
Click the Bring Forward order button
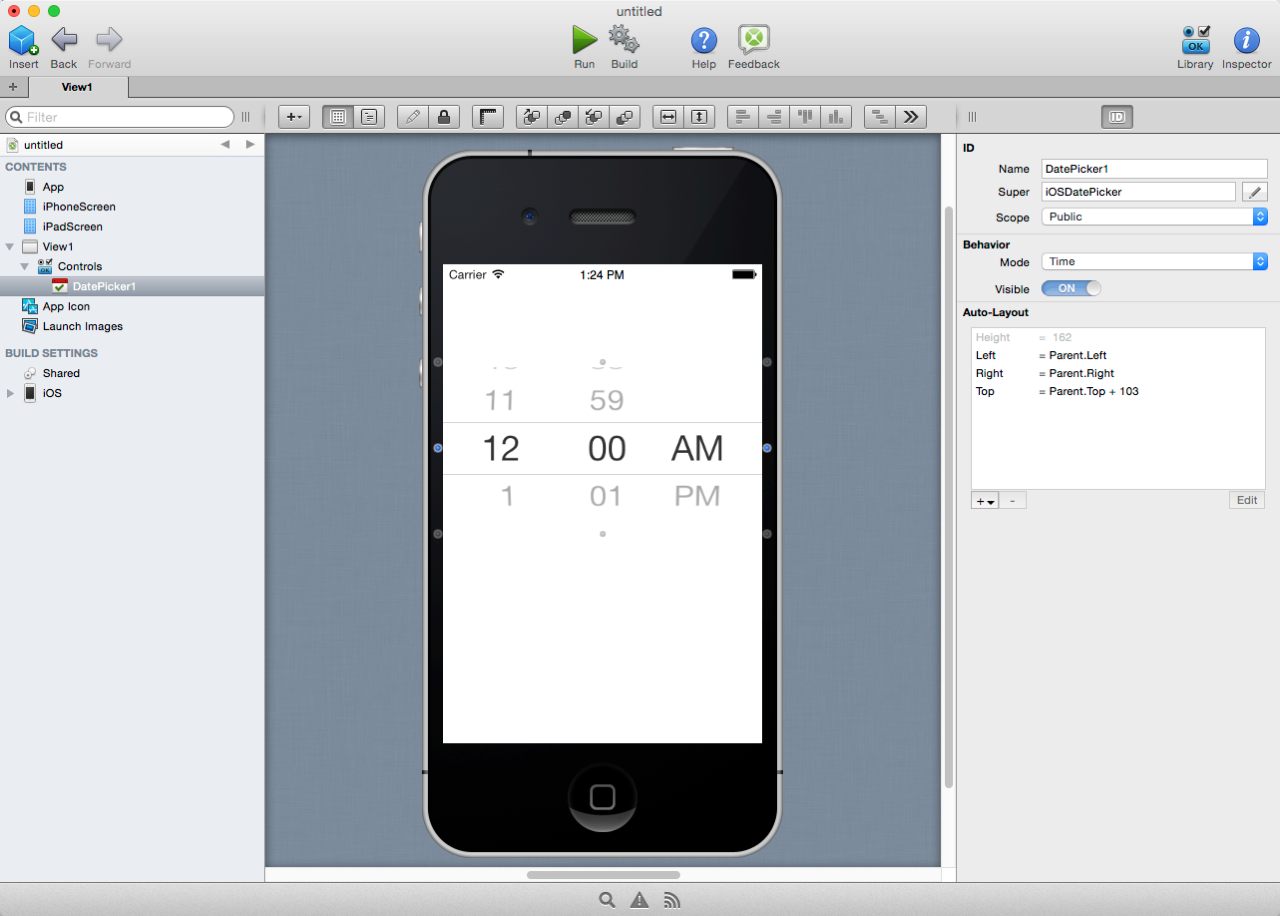point(531,117)
